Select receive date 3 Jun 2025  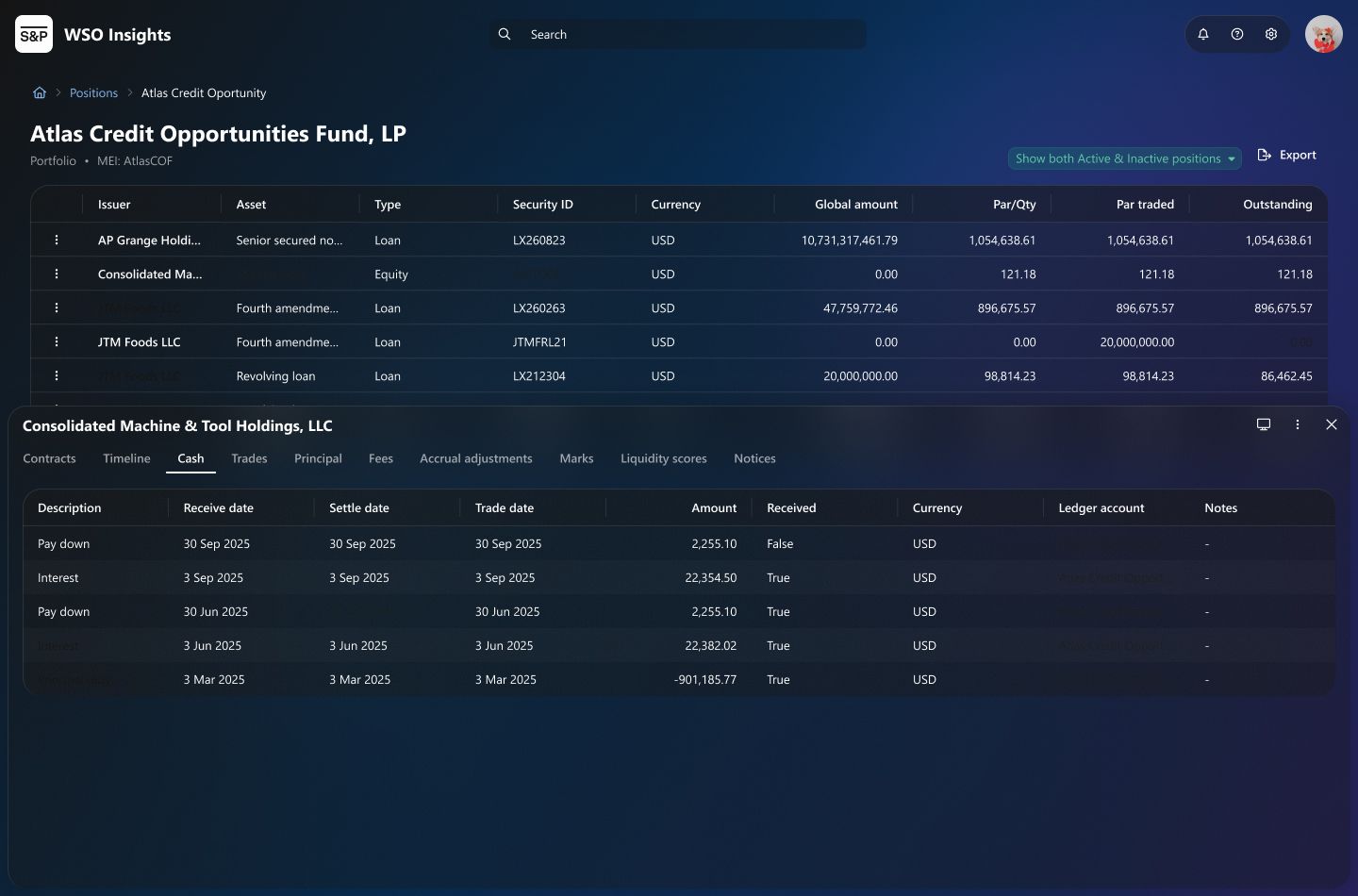tap(213, 645)
